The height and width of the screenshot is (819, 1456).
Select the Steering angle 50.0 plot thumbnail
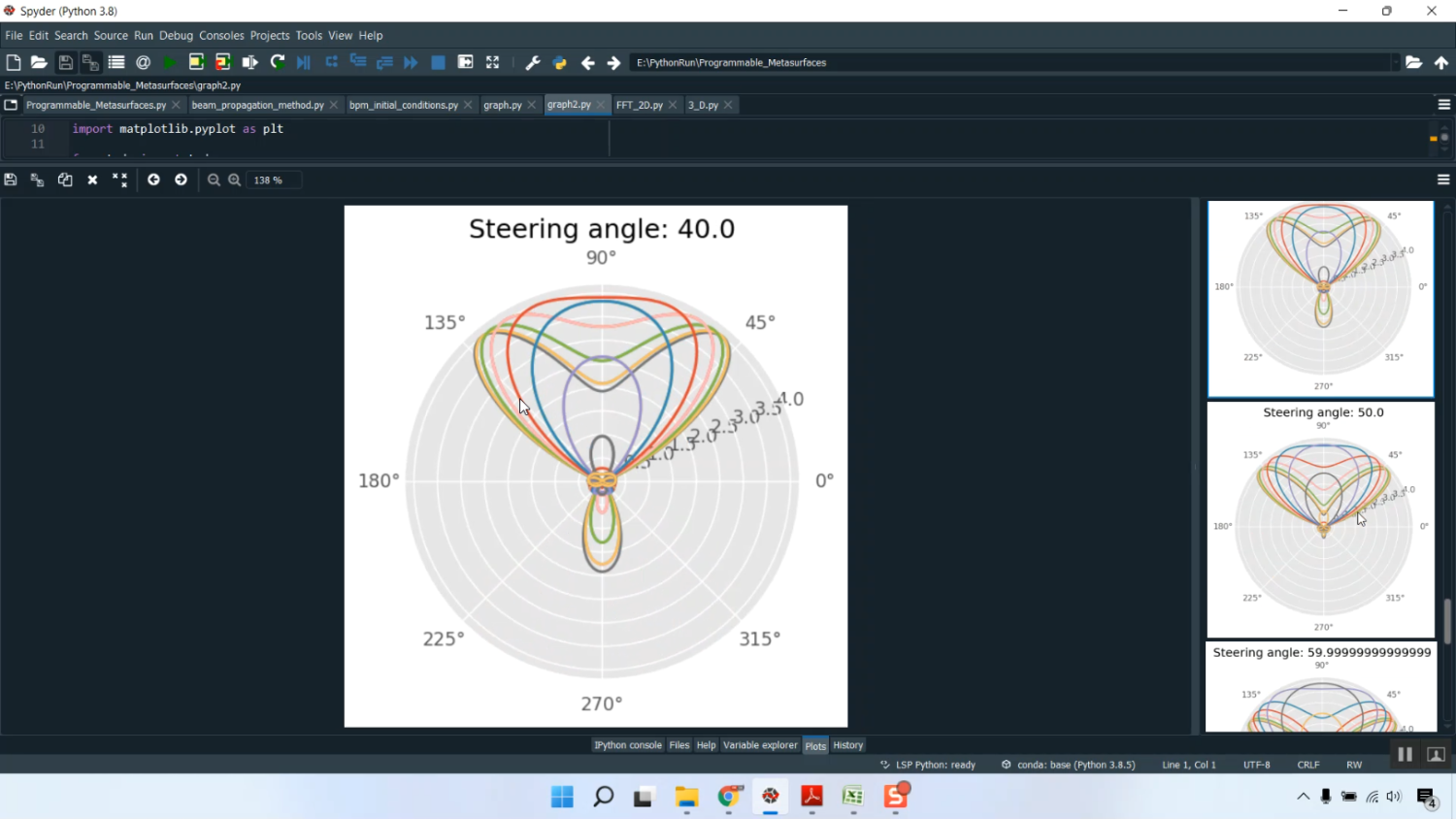coord(1321,519)
